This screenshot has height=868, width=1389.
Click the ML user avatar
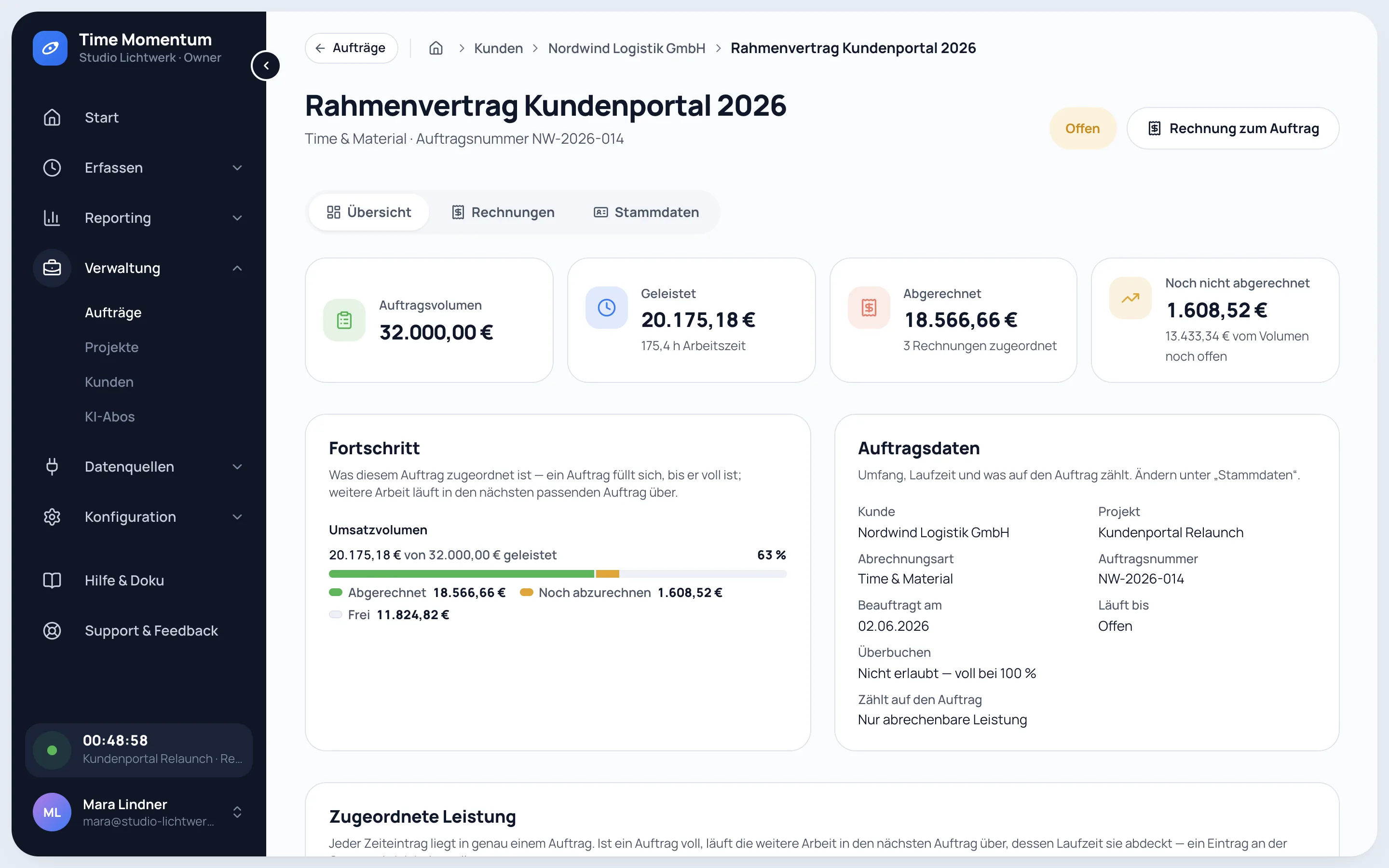pos(52,812)
